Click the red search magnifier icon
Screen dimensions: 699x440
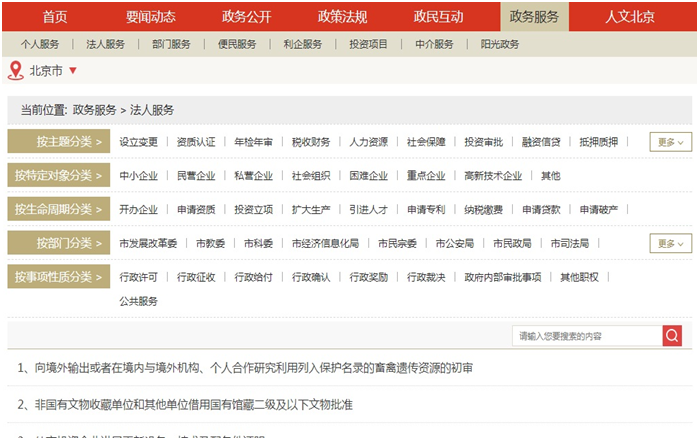point(672,336)
